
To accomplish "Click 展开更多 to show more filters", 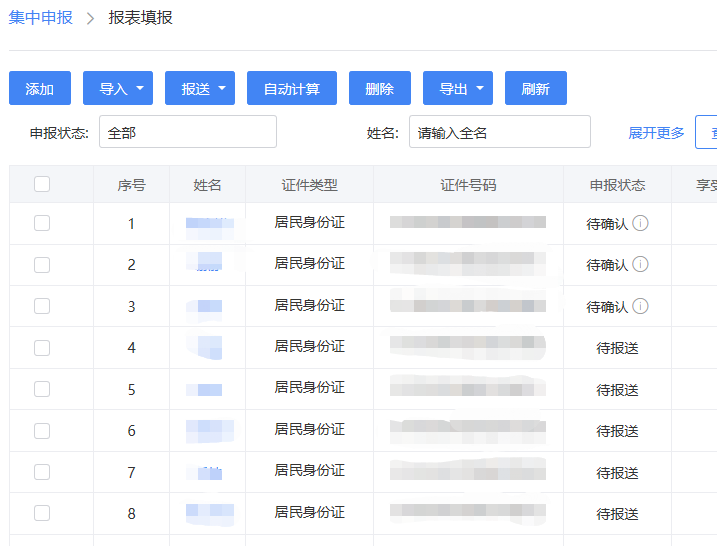I will click(656, 133).
